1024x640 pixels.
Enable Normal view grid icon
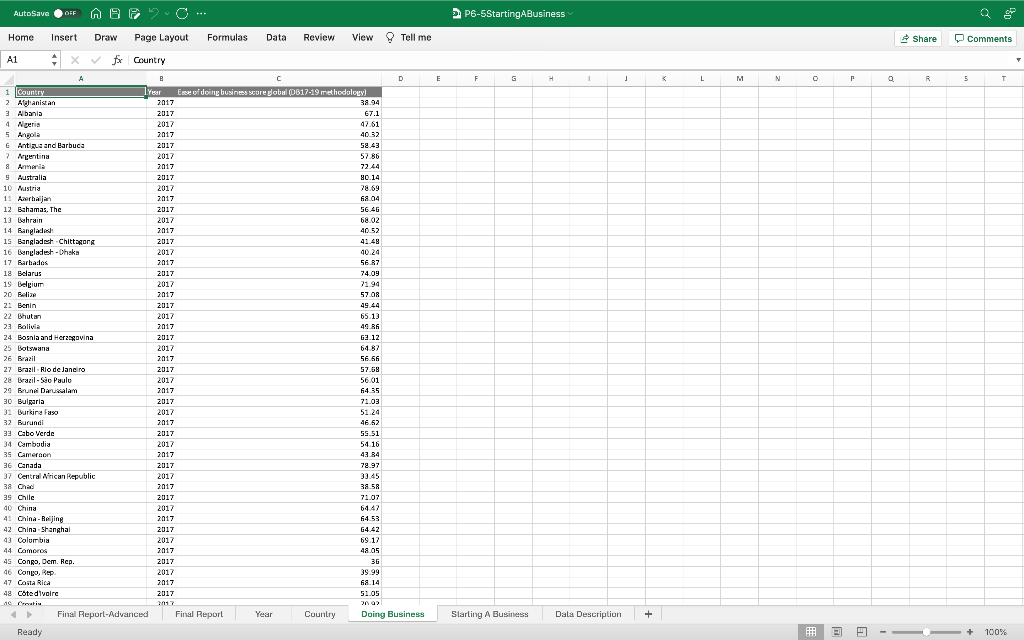[x=811, y=630]
